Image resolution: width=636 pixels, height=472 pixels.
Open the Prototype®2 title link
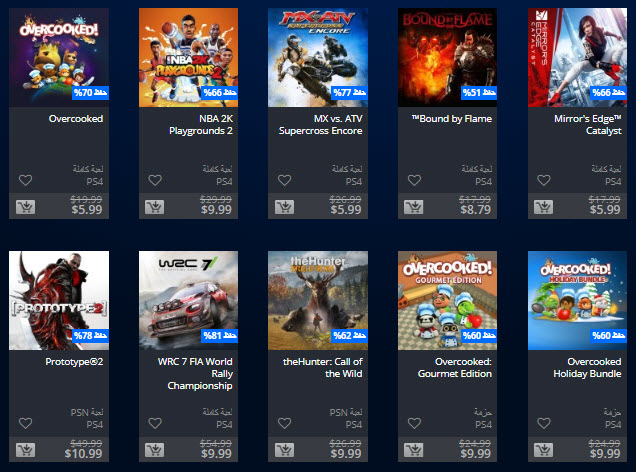tap(74, 362)
